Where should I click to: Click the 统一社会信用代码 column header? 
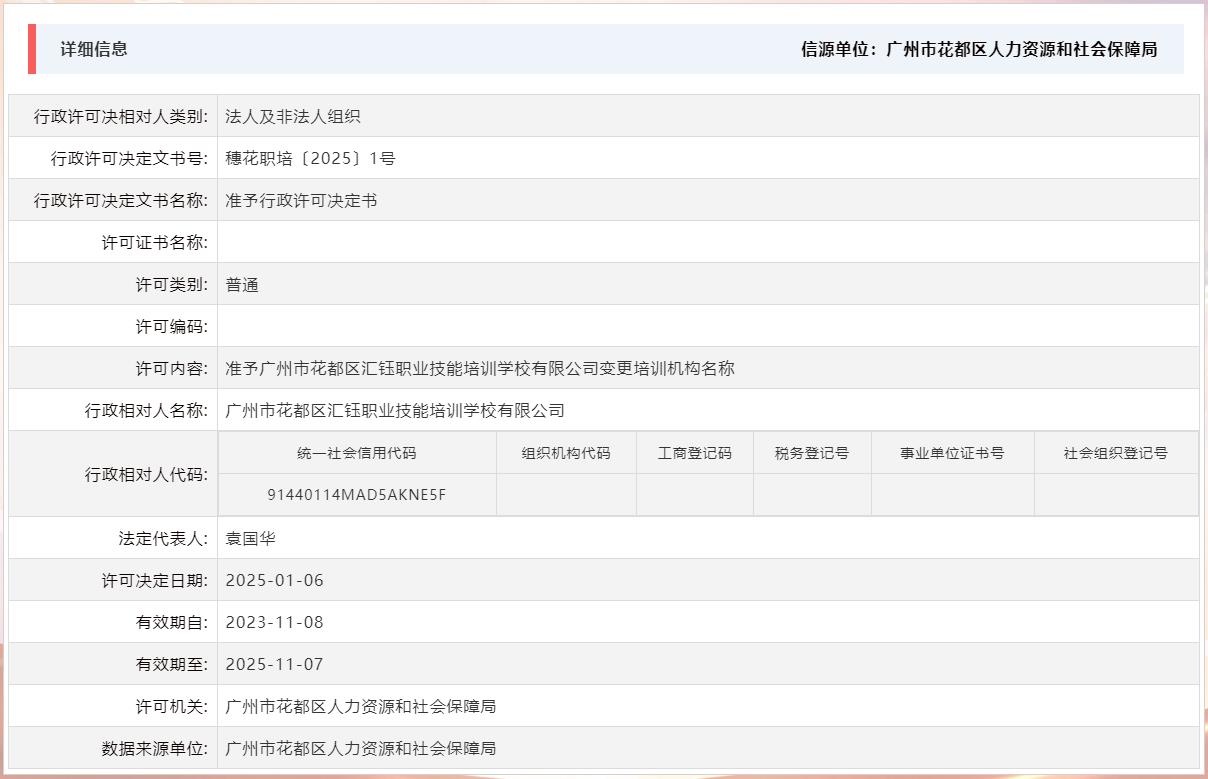click(x=357, y=452)
